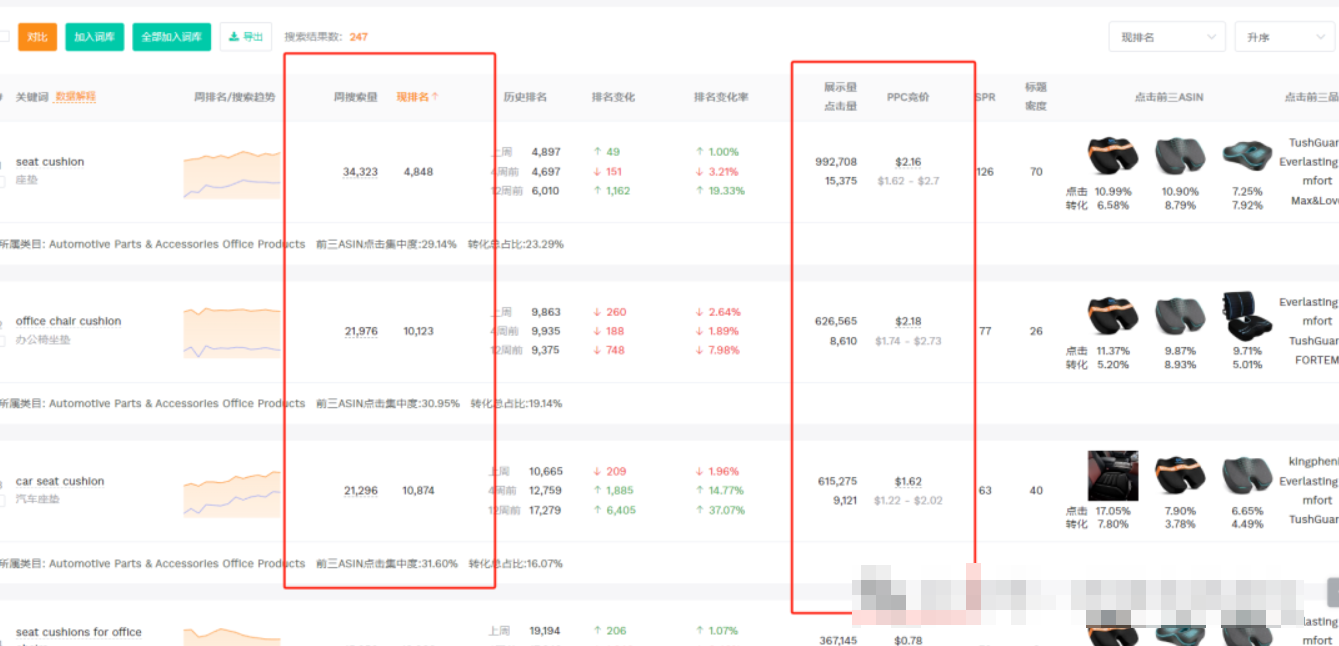
Task: Click the 全部加入词库 button
Action: point(171,37)
